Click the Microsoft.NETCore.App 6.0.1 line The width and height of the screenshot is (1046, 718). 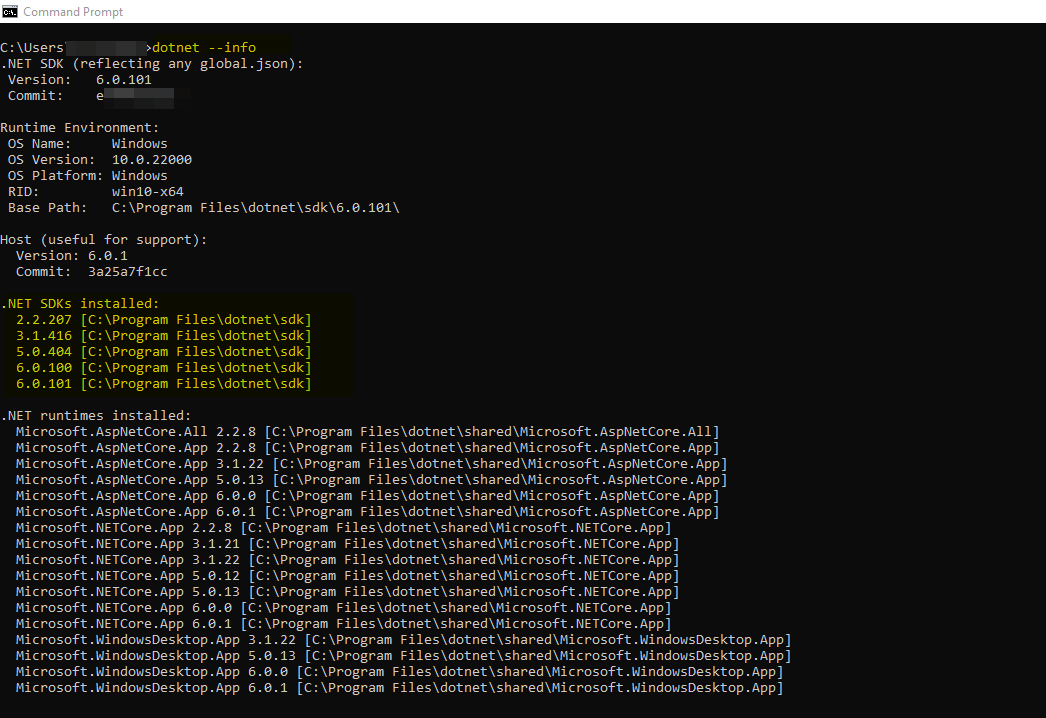pyautogui.click(x=344, y=624)
